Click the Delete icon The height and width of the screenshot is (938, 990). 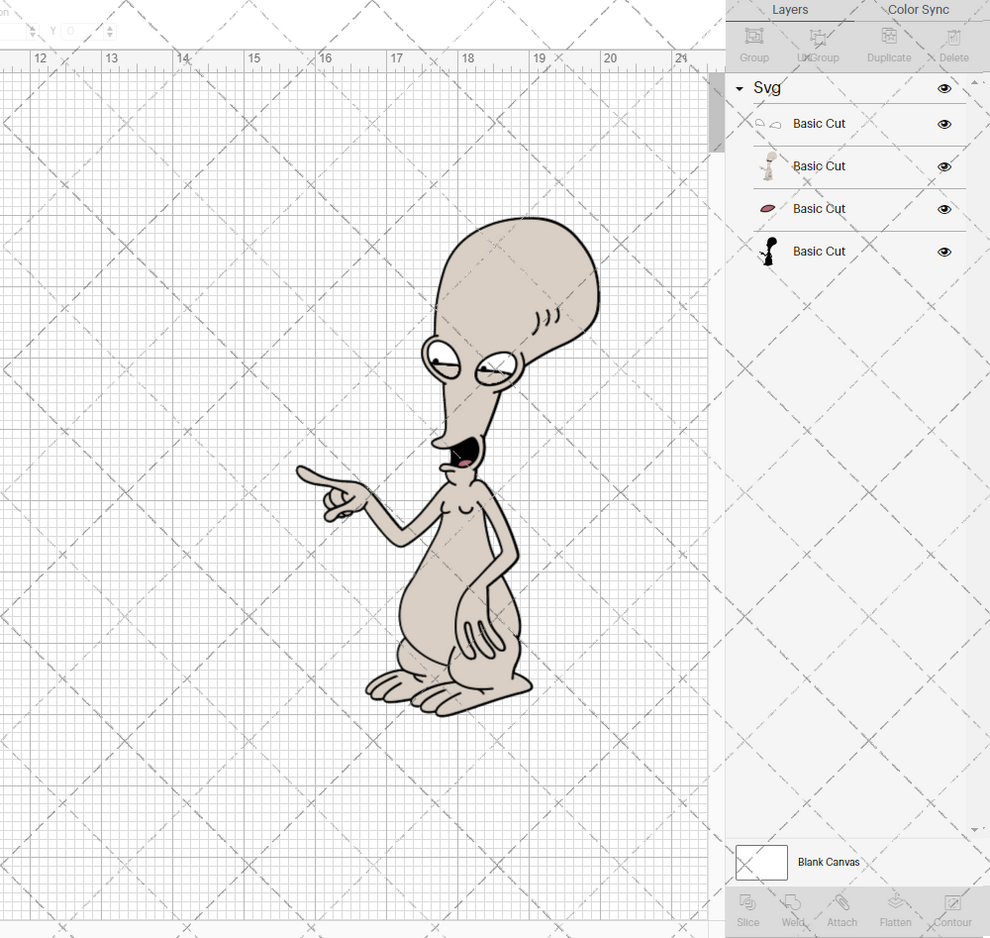click(x=951, y=45)
